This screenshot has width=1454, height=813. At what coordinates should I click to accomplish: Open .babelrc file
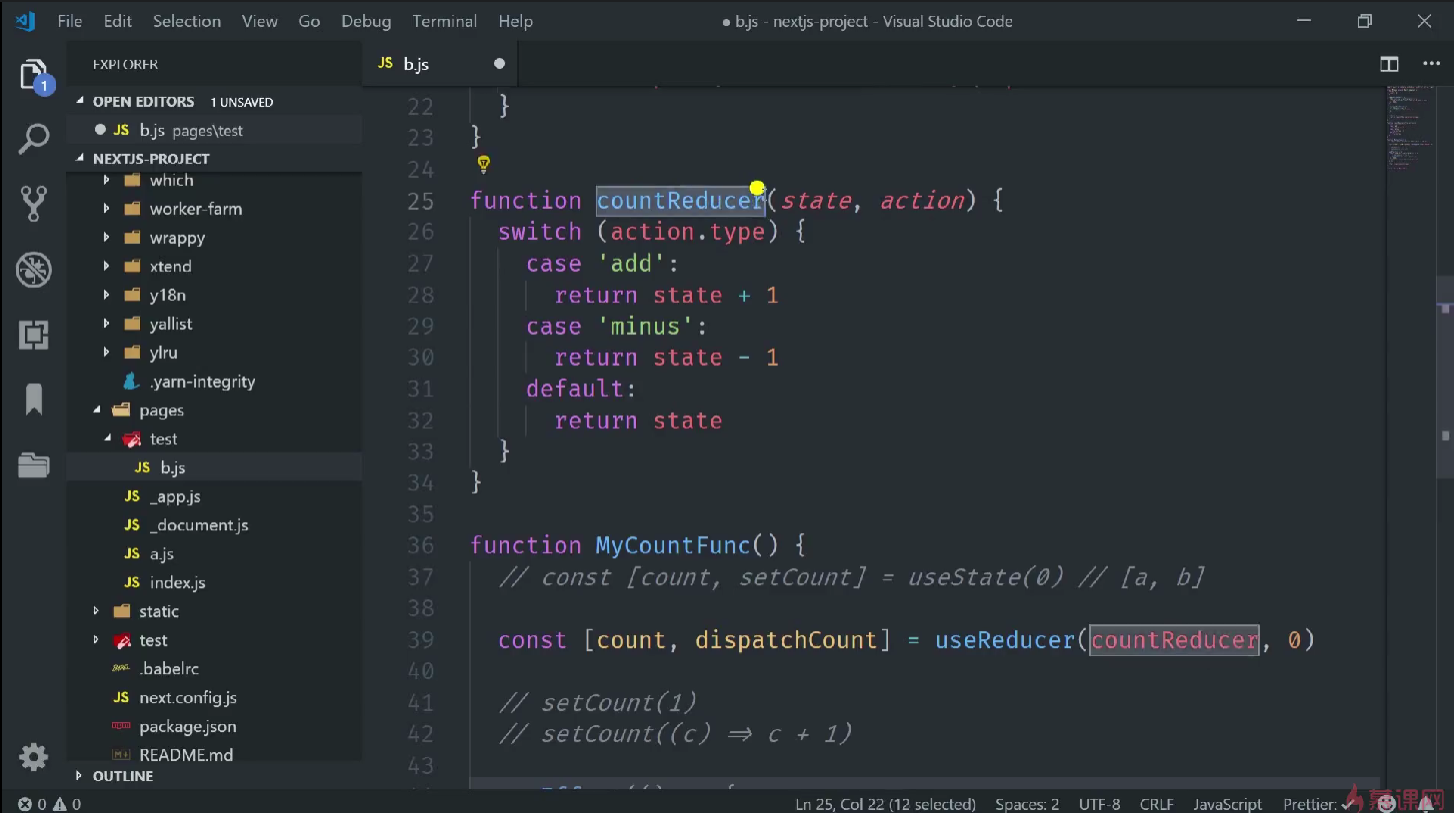[x=169, y=669]
